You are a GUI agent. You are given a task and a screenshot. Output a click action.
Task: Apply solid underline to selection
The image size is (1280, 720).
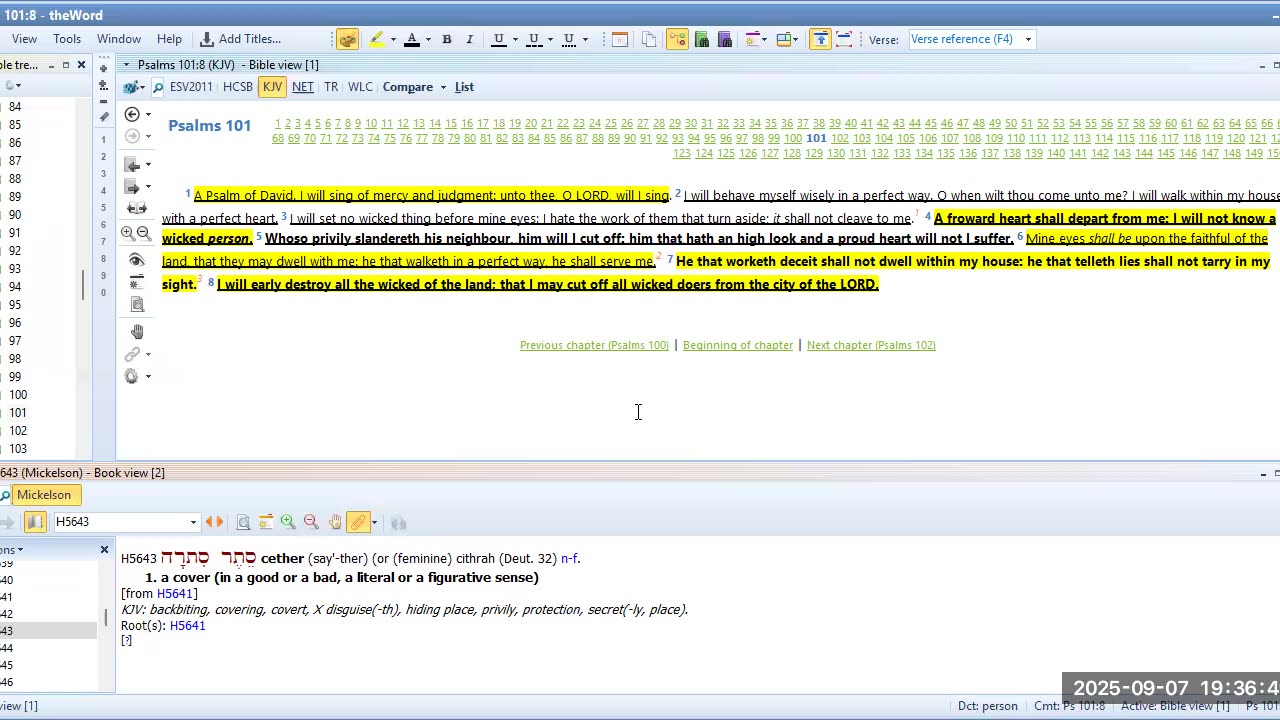coord(498,39)
